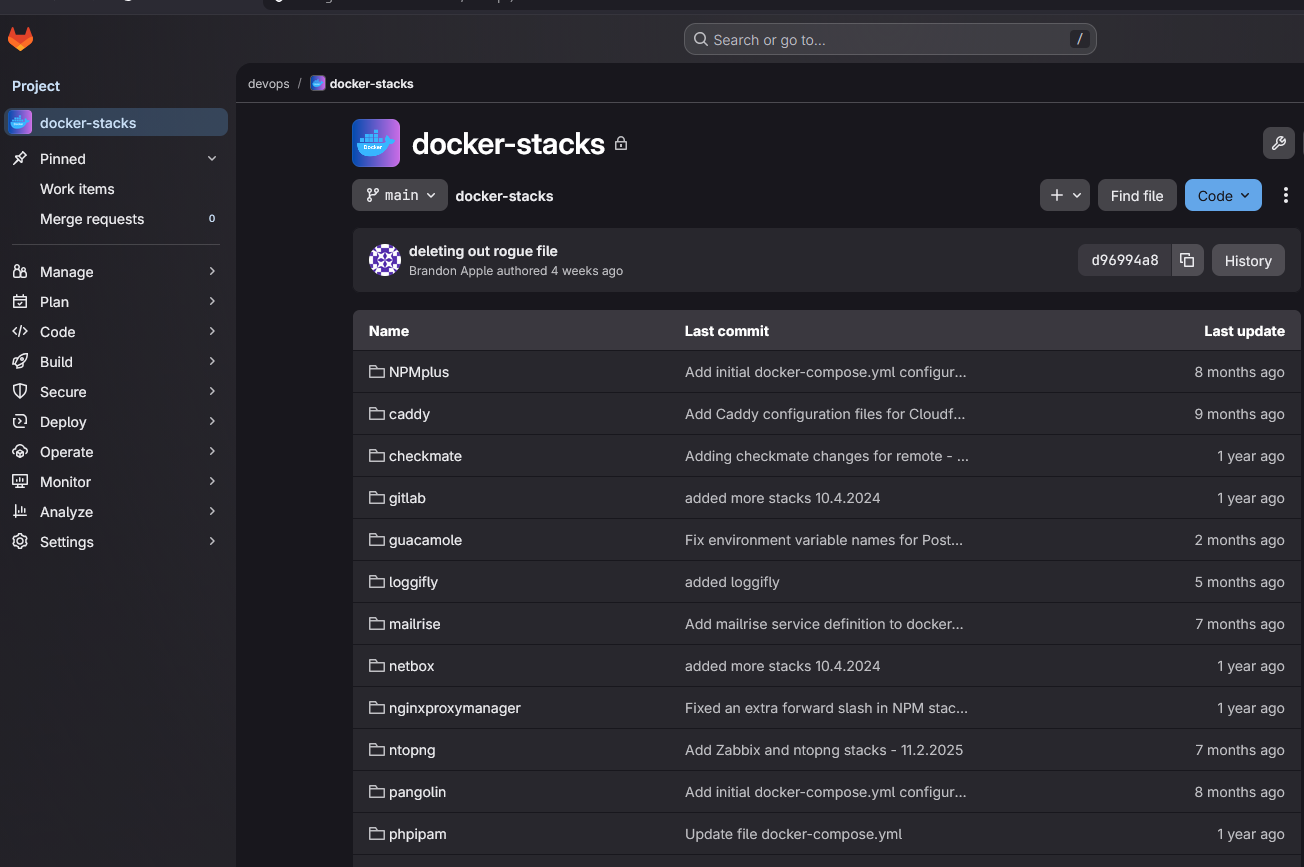The image size is (1304, 867).
Task: Click the Operate icon in sidebar
Action: (x=19, y=452)
